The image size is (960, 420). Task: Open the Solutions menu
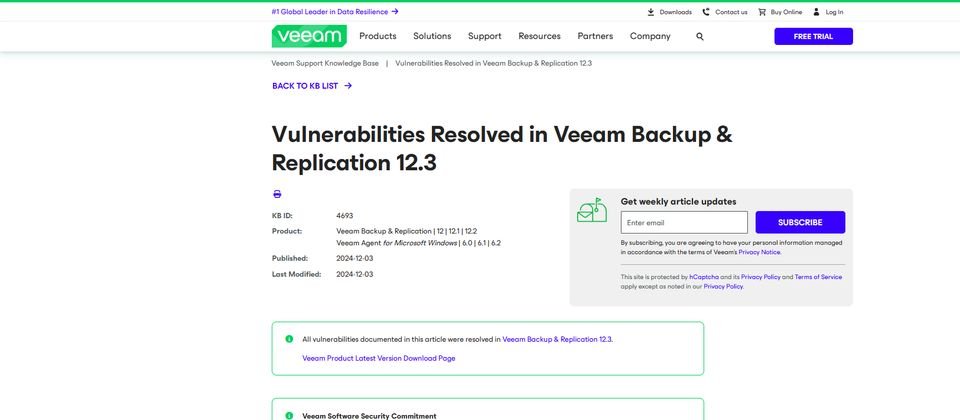(432, 36)
